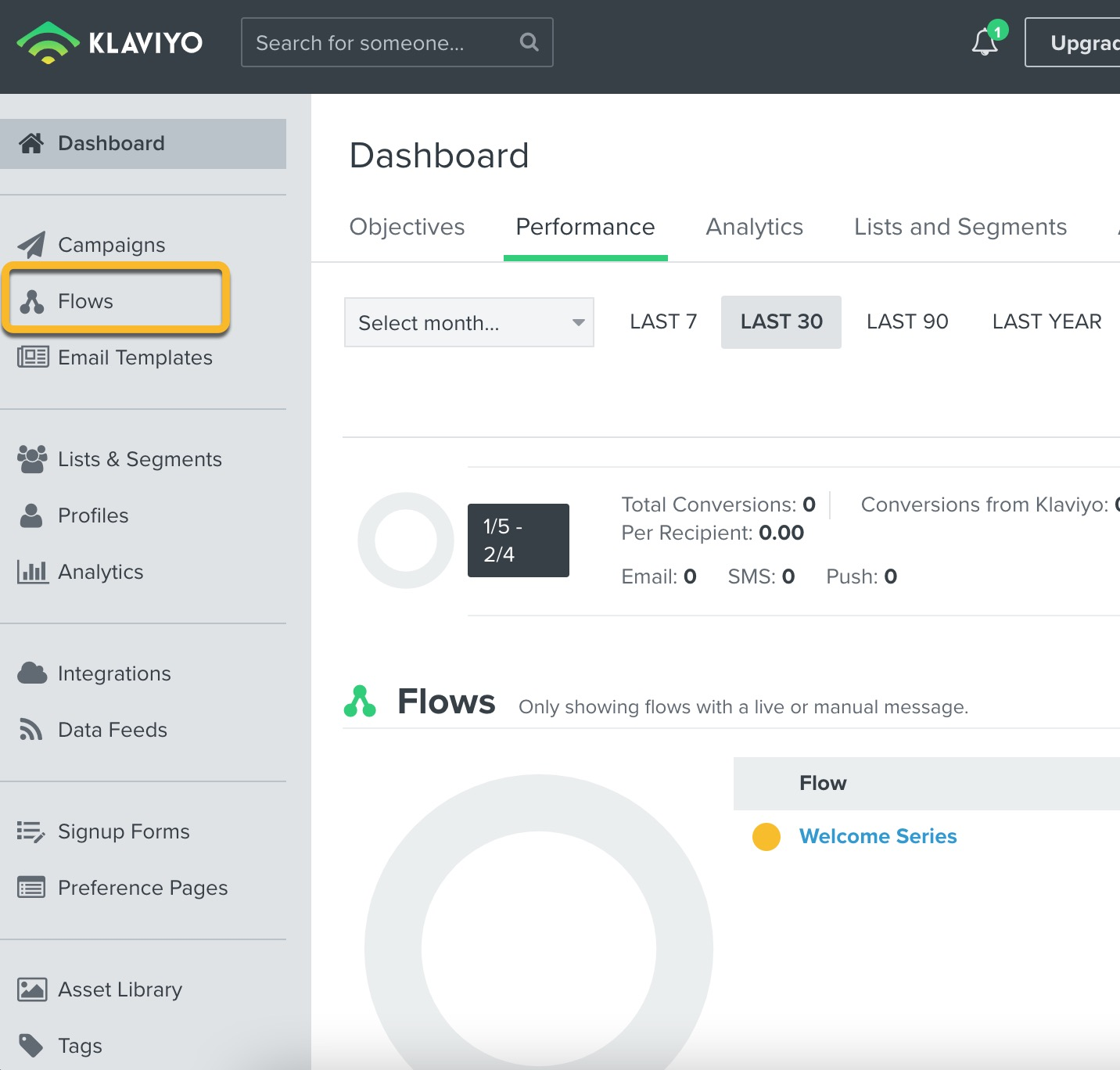Switch to Lists and Segments tab
The width and height of the screenshot is (1120, 1070).
tap(960, 227)
